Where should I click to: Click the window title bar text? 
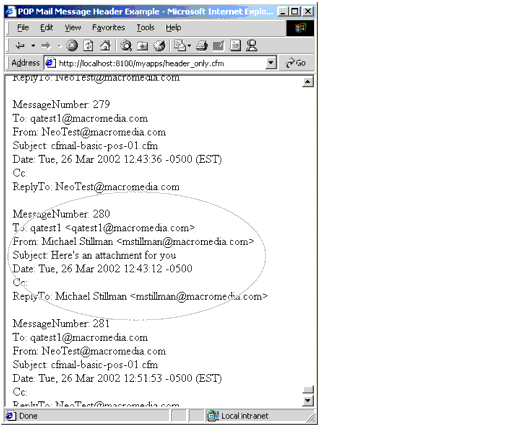point(145,12)
